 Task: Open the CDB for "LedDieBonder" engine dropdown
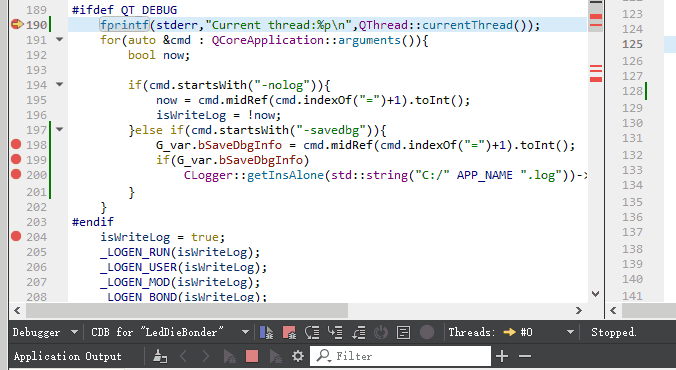(x=170, y=332)
